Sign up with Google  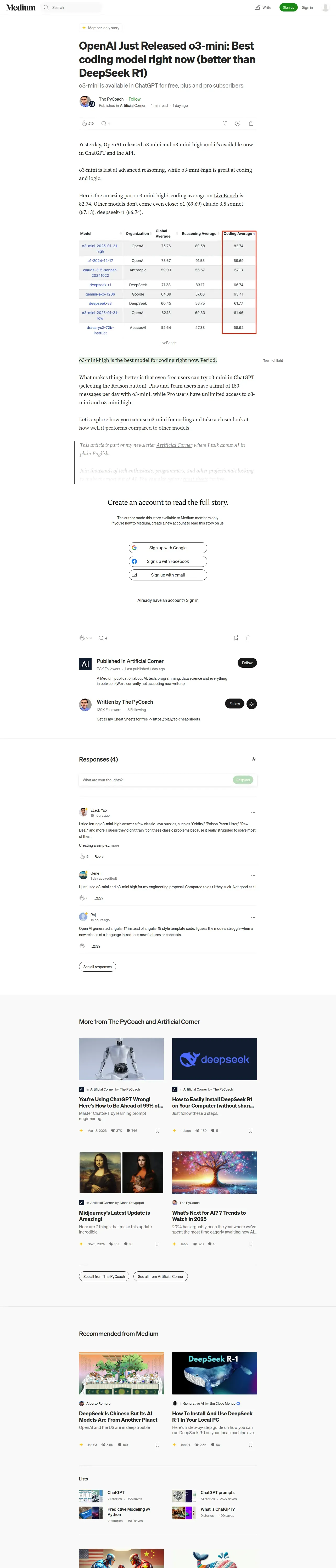pyautogui.click(x=168, y=548)
